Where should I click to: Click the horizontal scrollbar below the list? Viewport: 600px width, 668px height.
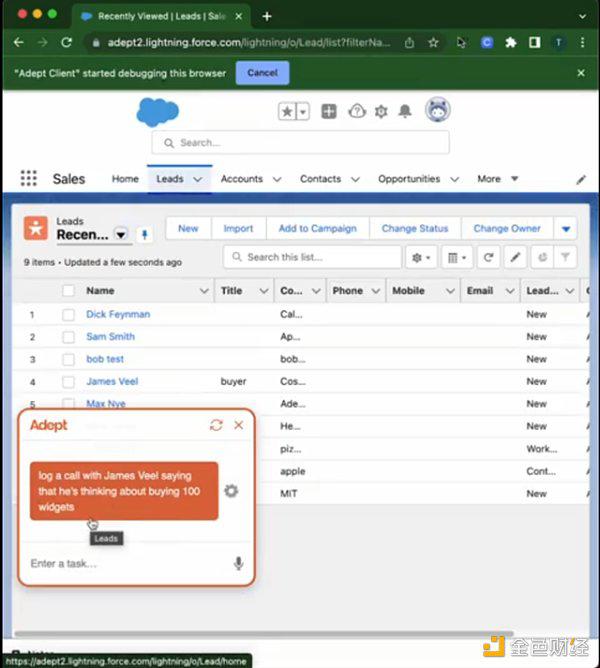[264, 633]
